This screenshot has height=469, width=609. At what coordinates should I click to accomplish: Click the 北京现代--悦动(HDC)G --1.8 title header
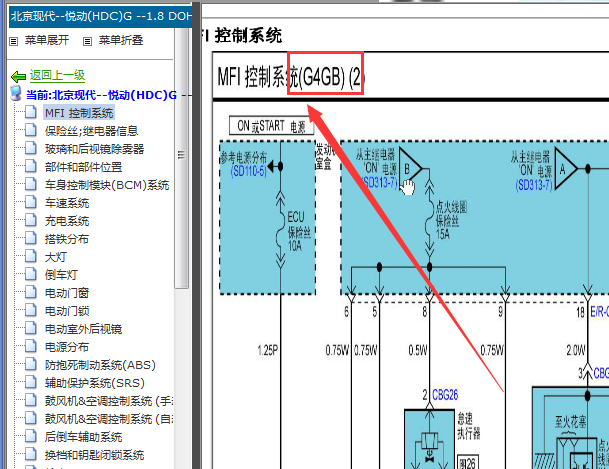[101, 17]
